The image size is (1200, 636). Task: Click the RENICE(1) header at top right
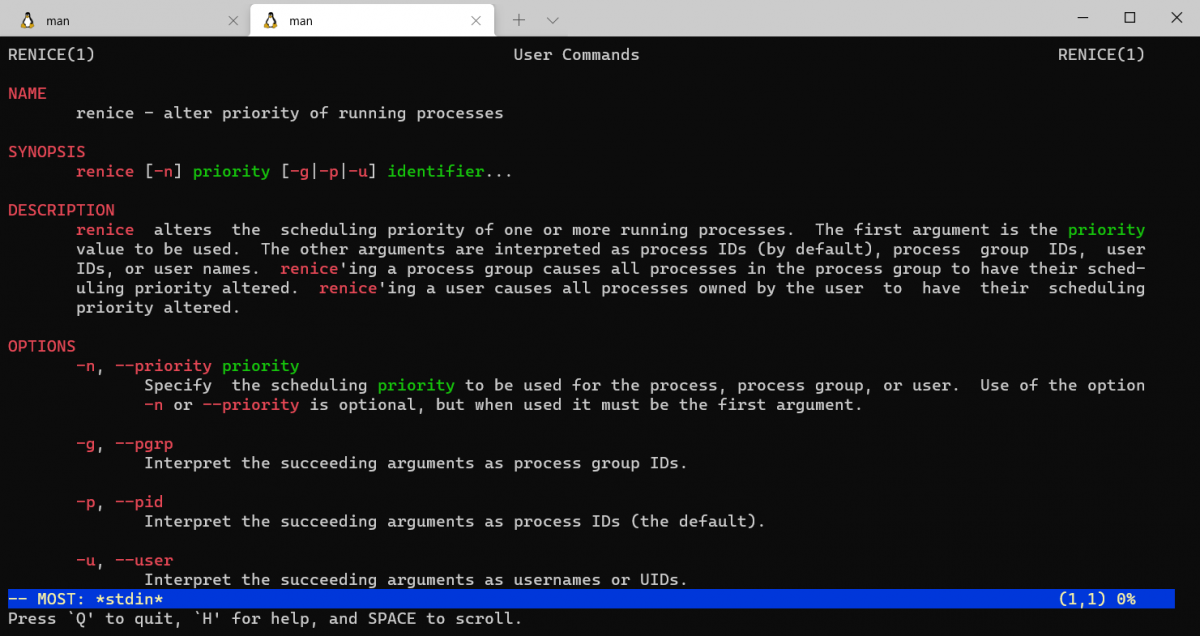click(1101, 54)
